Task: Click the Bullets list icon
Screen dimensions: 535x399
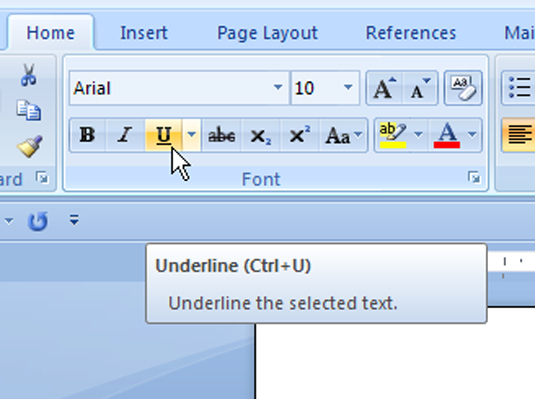Action: 519,88
